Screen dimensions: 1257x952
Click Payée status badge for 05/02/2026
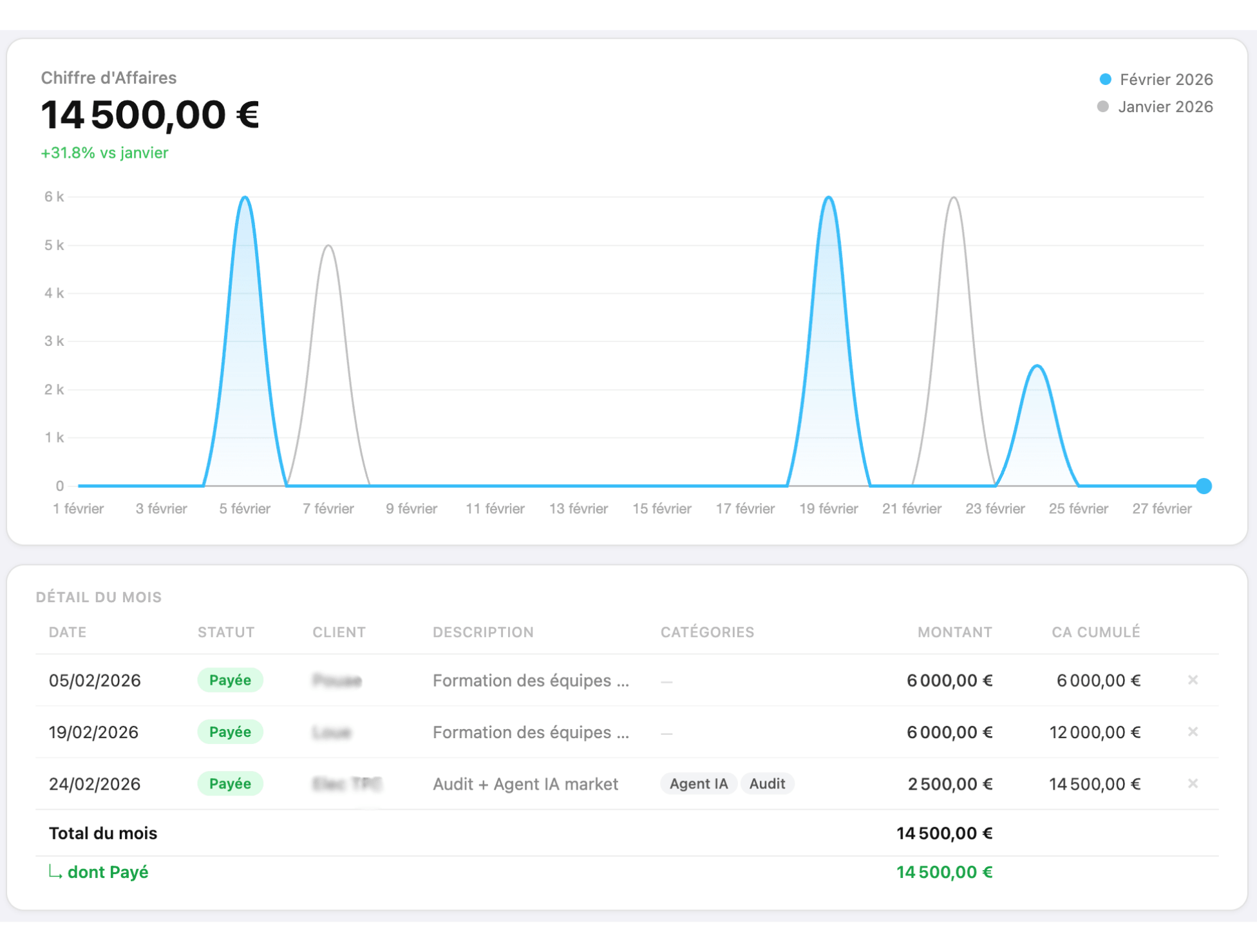click(x=230, y=680)
